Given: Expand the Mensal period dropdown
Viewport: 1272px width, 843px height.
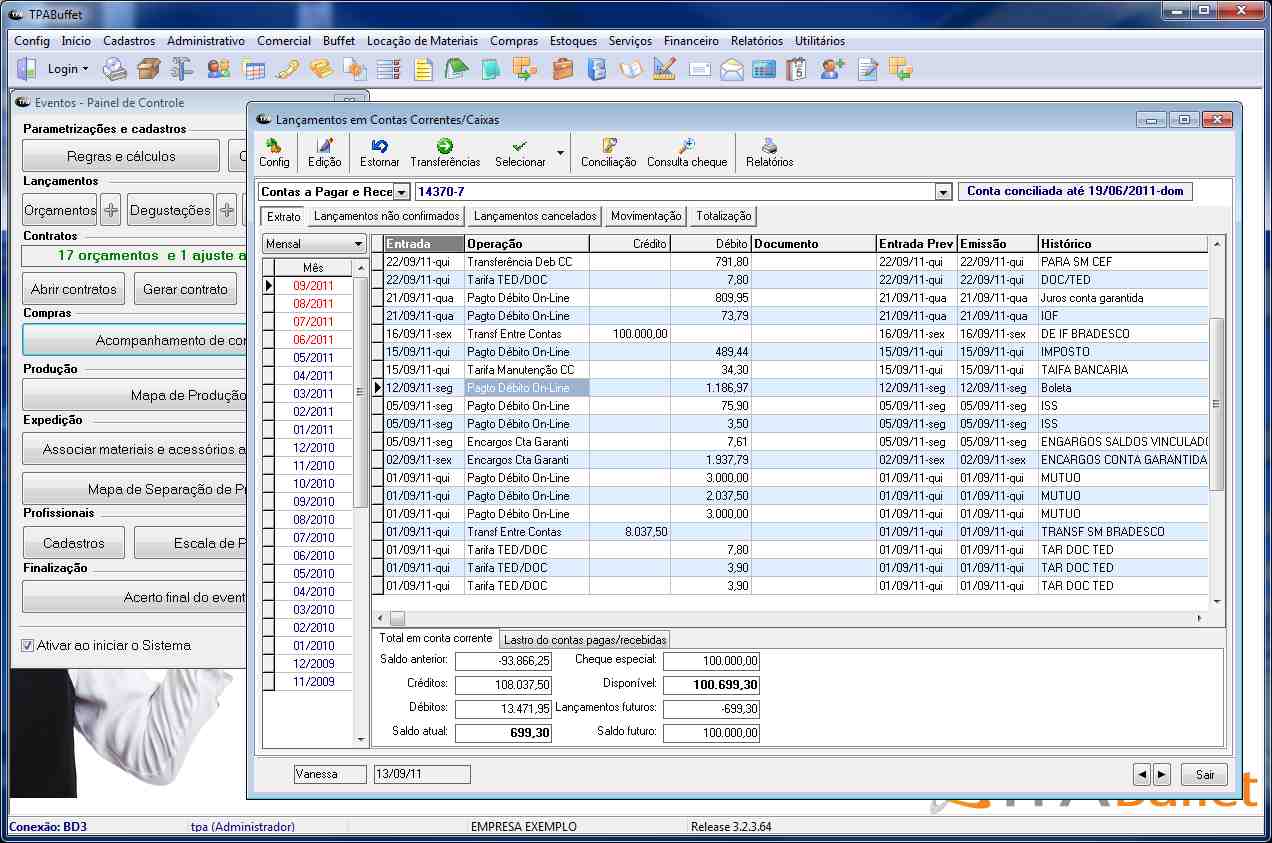Looking at the screenshot, I should (359, 244).
